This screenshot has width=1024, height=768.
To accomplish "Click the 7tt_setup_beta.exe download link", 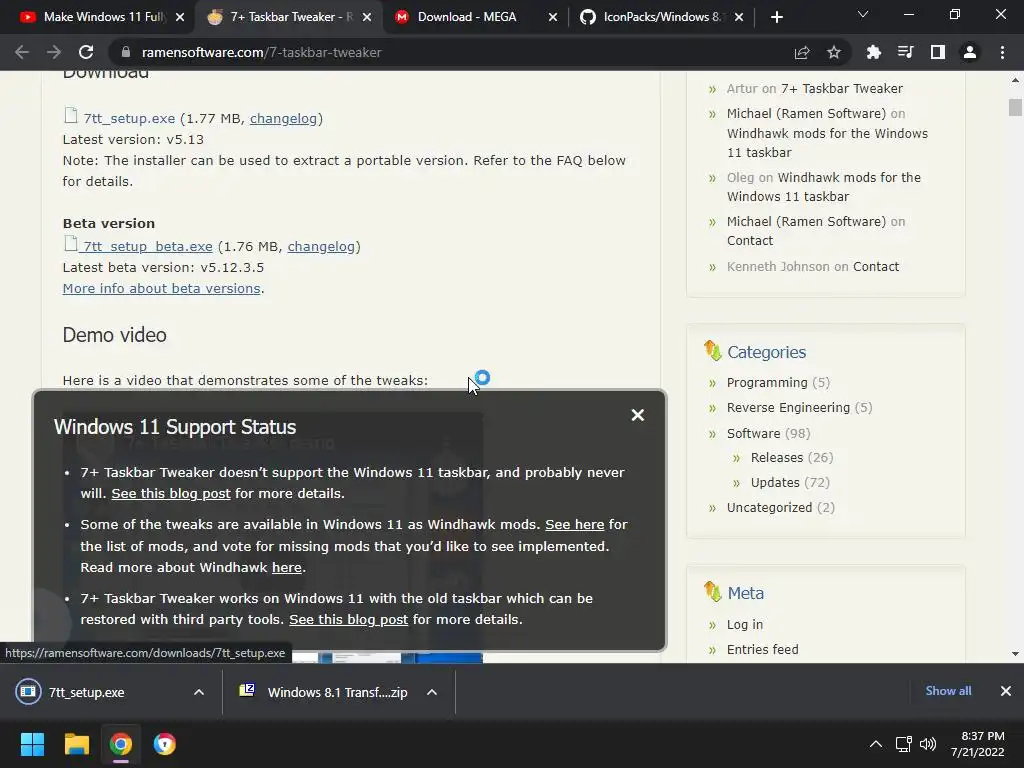I will (148, 246).
